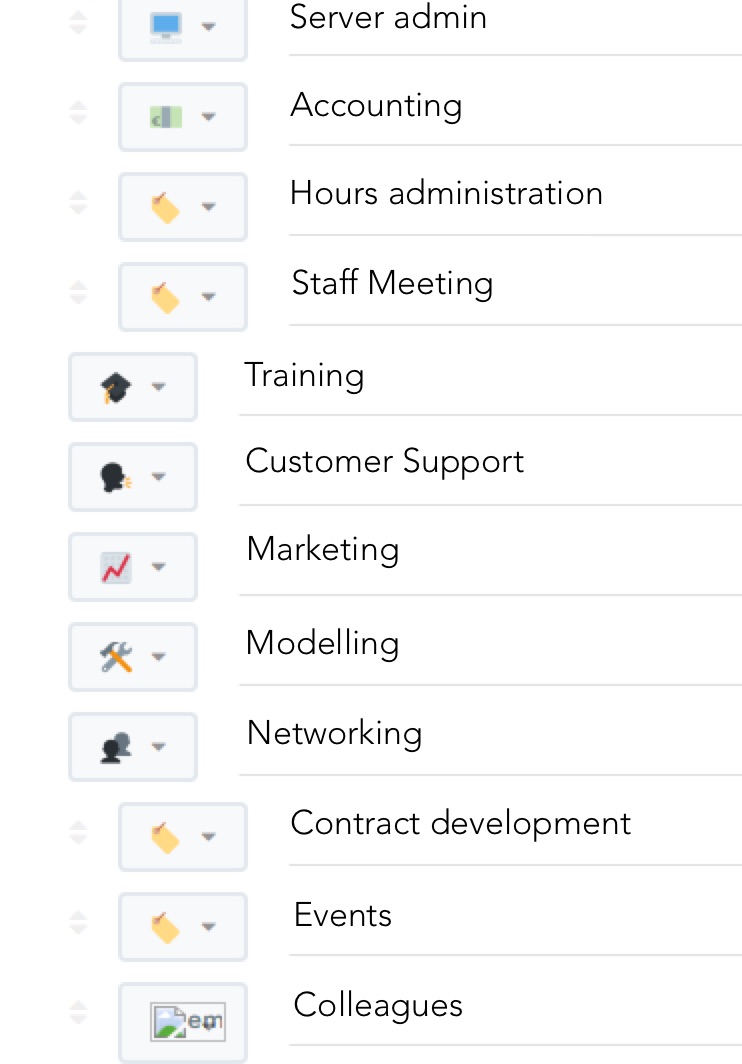Screen dimensions: 742x1064
Task: Click the tag icon beside Staff Meeting
Action: [x=166, y=297]
